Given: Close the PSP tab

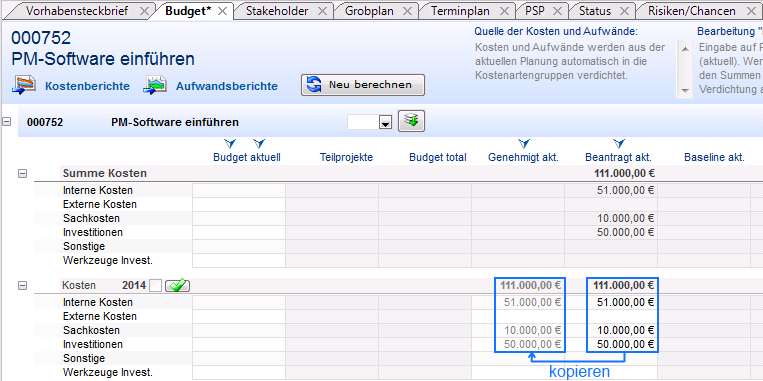Looking at the screenshot, I should 558,11.
